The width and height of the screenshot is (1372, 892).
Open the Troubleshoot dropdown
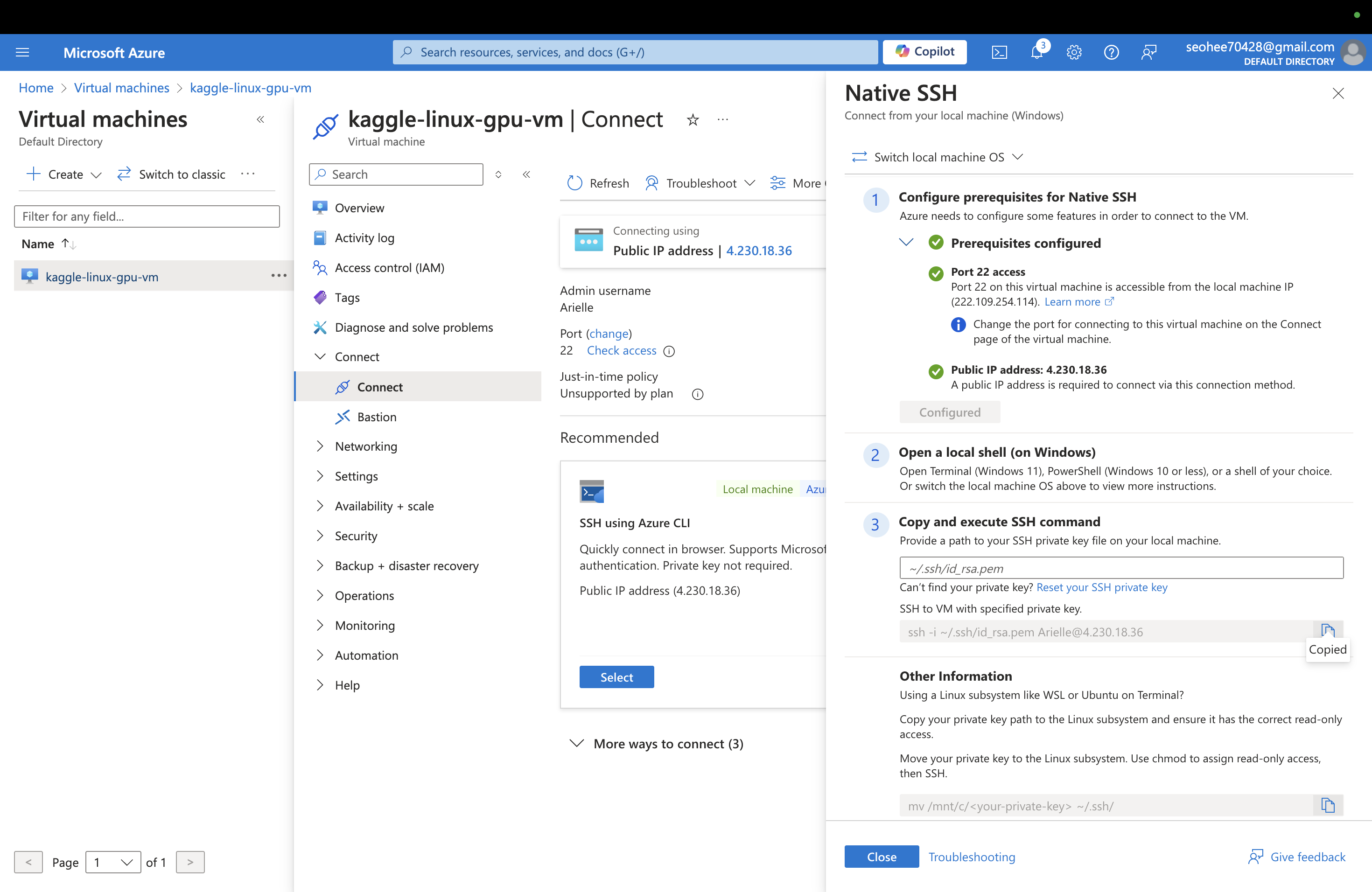coord(700,183)
